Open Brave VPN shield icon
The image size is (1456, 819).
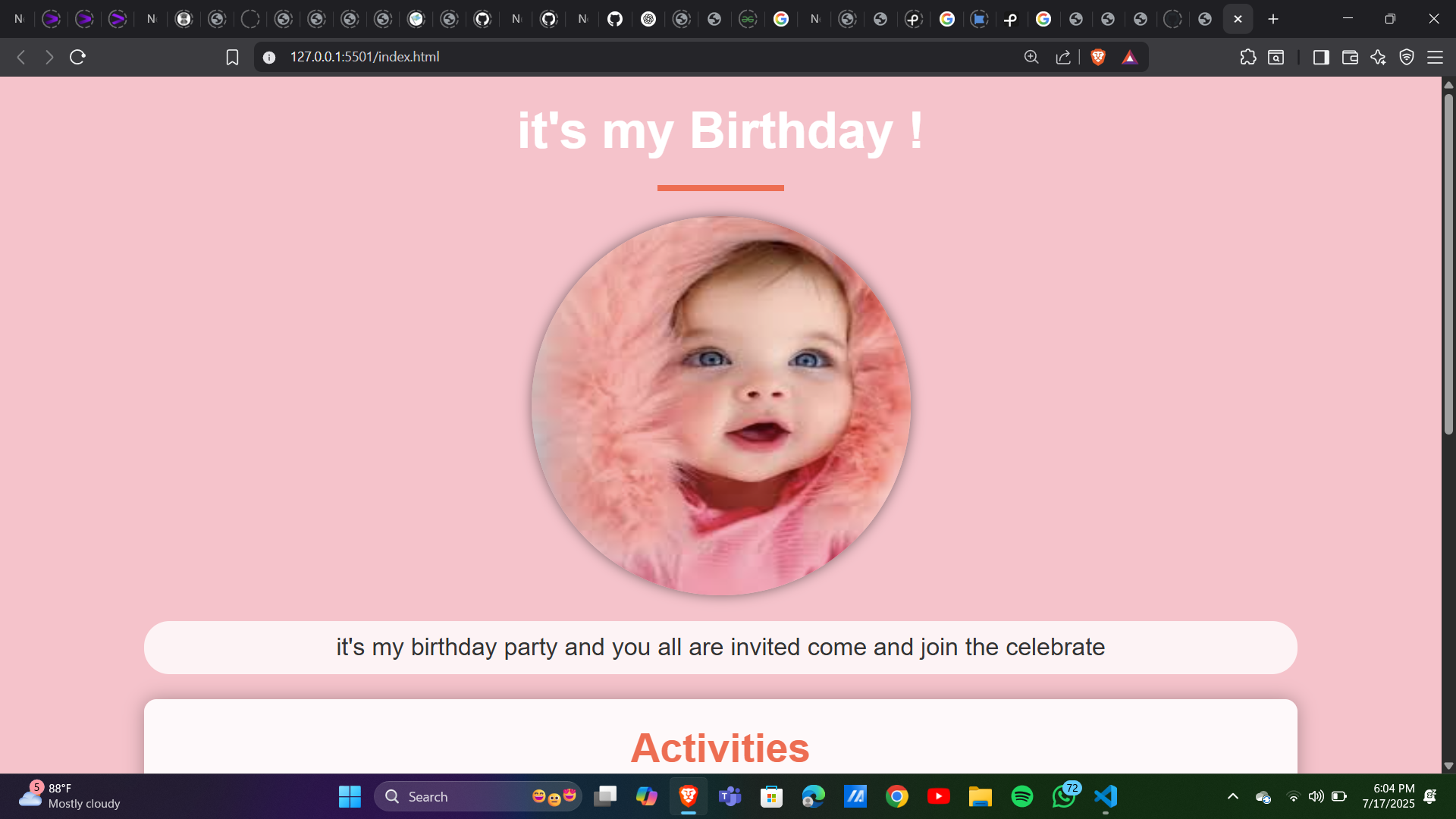(1407, 57)
